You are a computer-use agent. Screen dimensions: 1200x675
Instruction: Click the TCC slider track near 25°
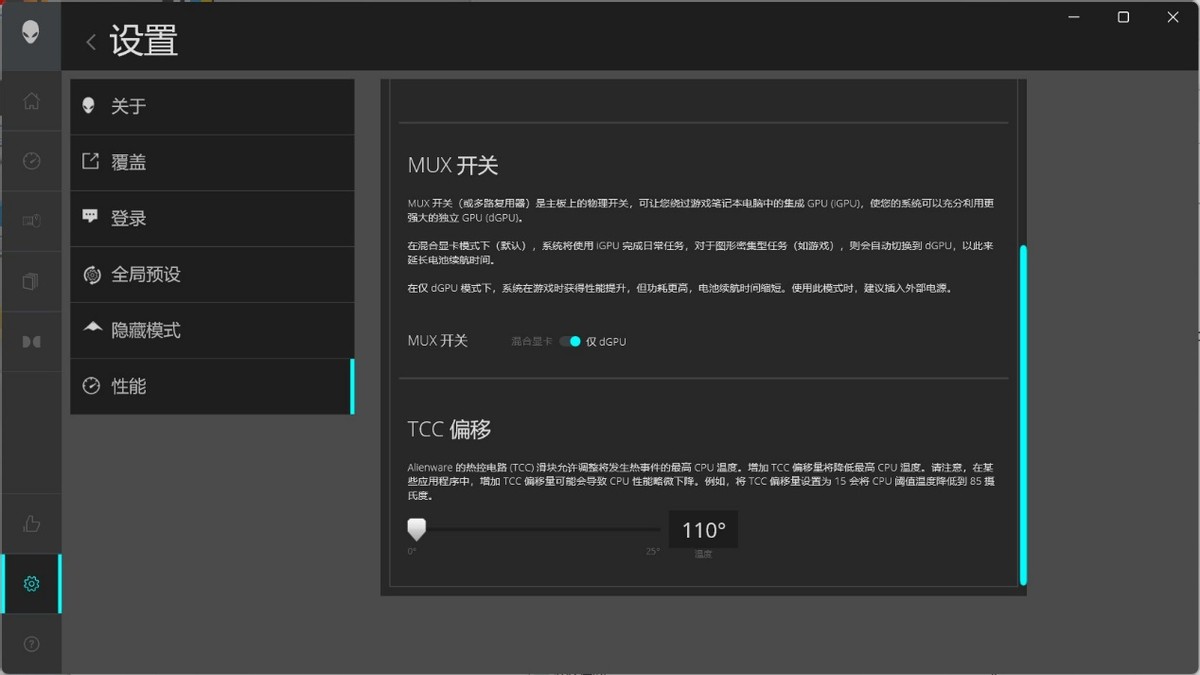click(650, 529)
